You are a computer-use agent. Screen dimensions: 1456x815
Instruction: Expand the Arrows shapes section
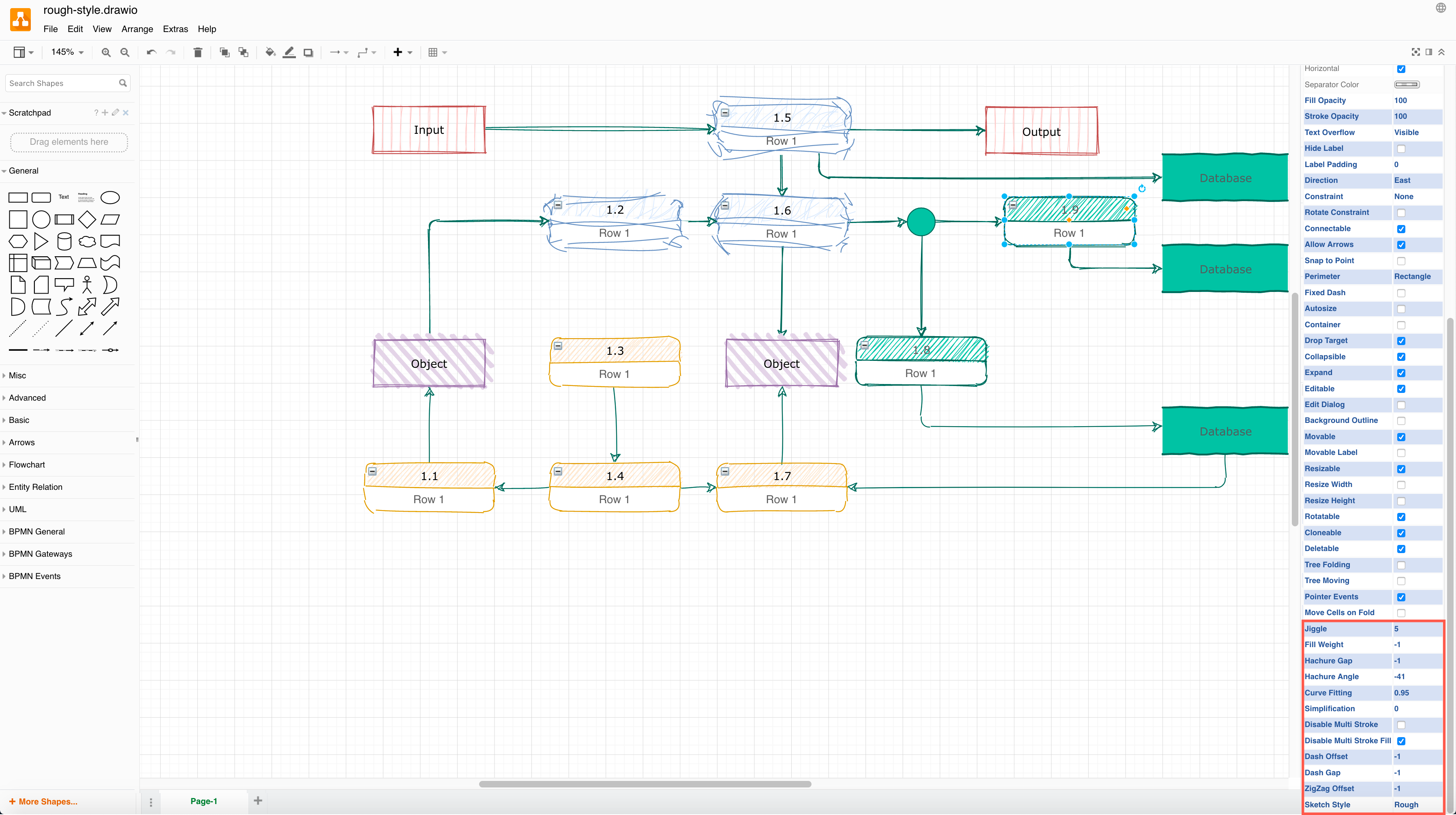pos(22,442)
